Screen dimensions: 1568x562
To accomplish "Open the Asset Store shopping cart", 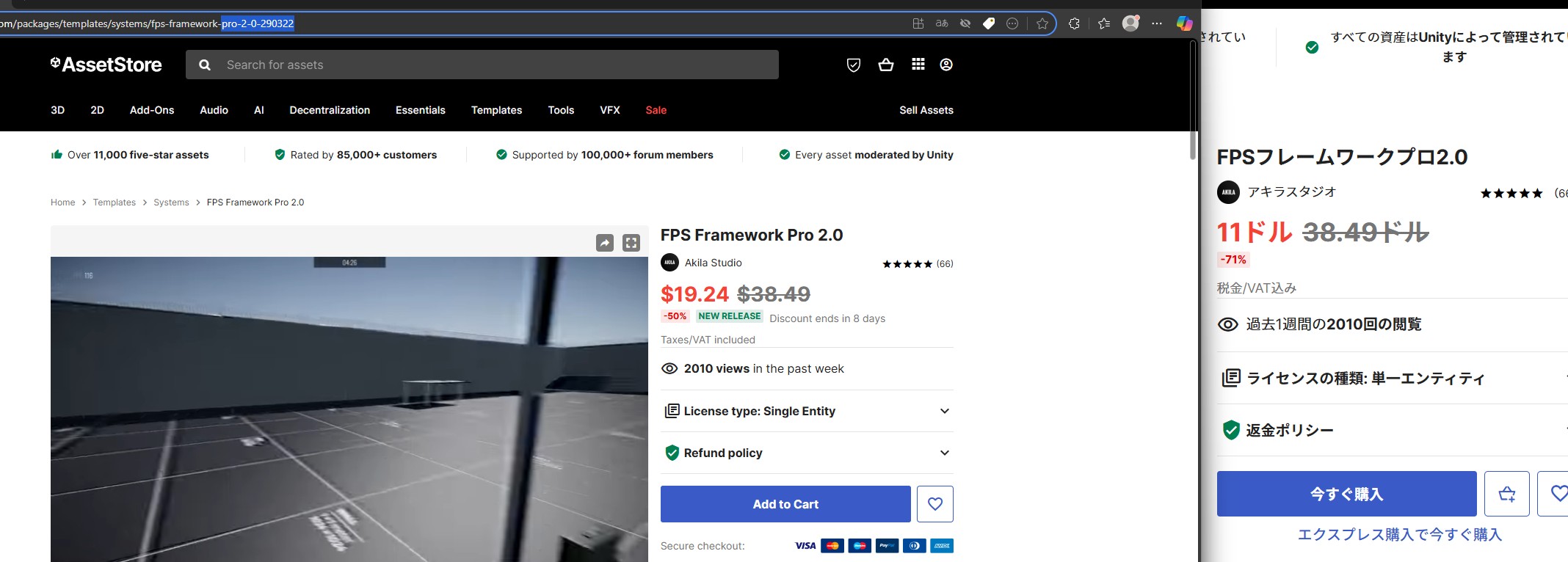I will pos(886,65).
